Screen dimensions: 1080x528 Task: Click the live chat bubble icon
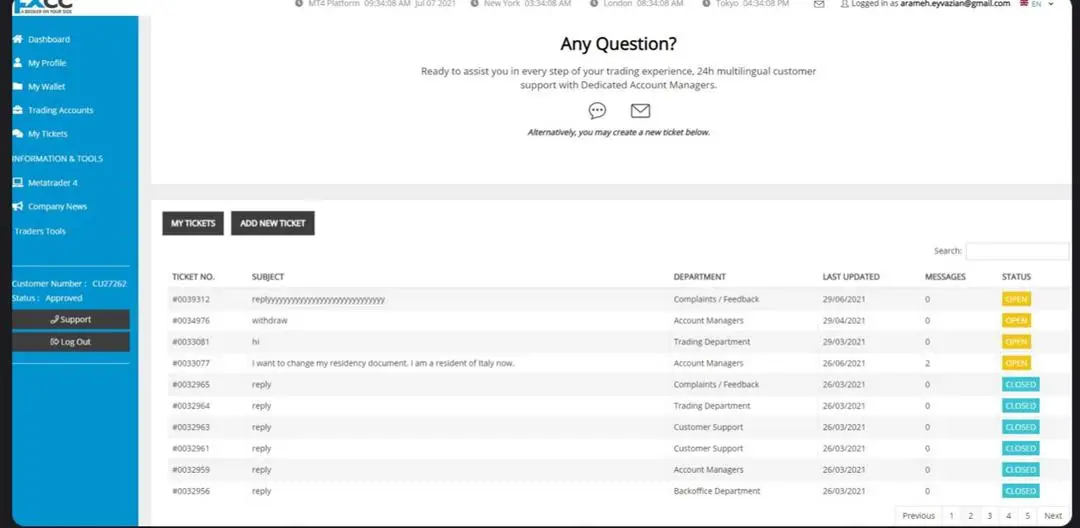tap(597, 111)
